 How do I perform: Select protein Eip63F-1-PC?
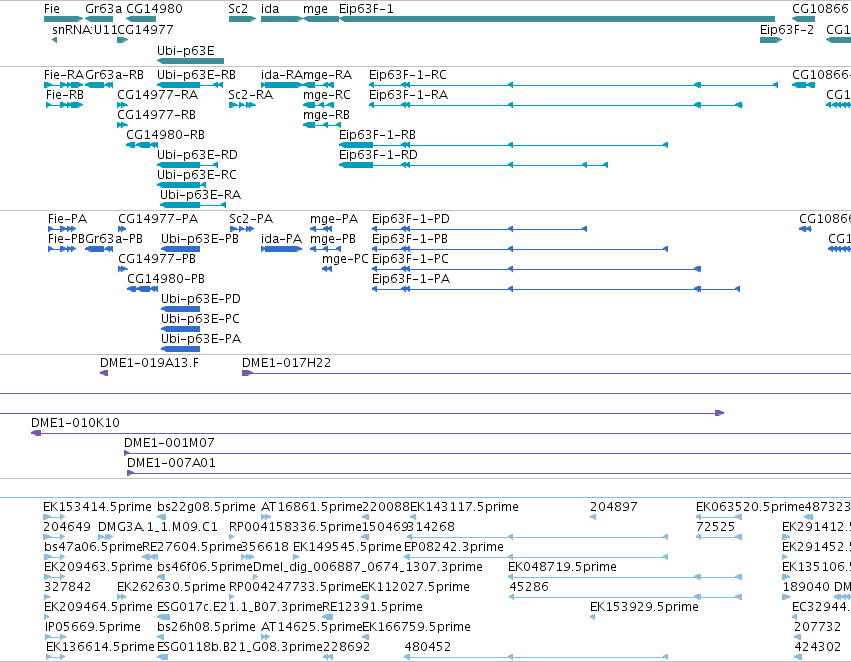point(537,269)
